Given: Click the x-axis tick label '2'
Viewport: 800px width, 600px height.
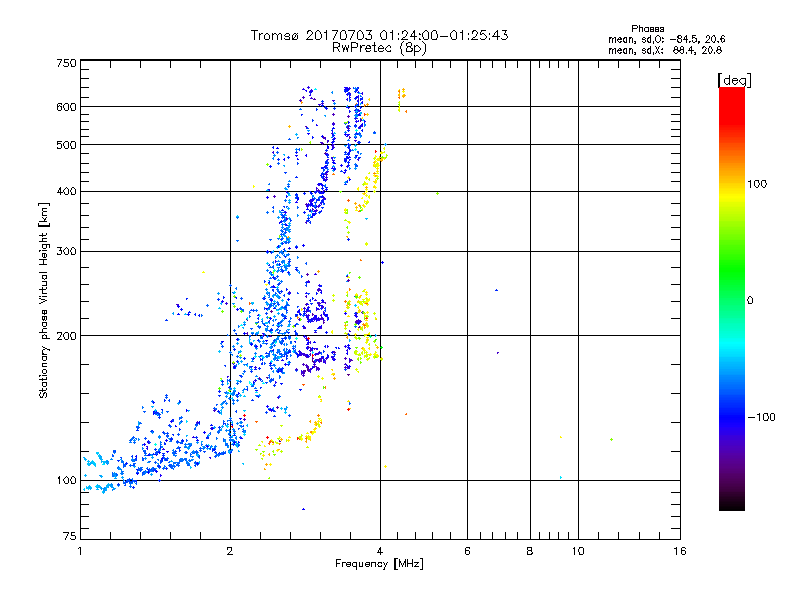Looking at the screenshot, I should click(230, 551).
